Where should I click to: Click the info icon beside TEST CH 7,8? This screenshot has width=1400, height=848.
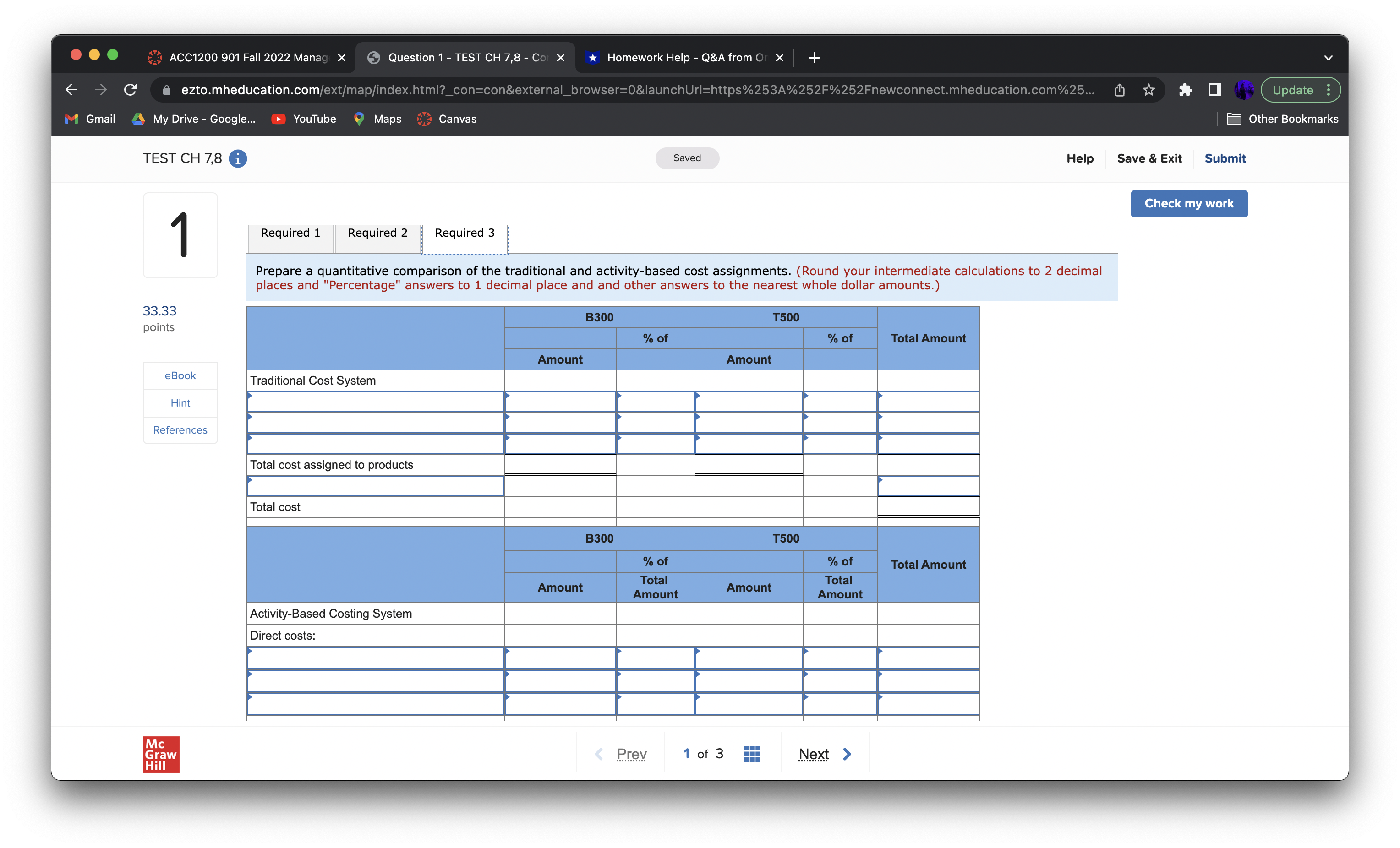tap(237, 158)
